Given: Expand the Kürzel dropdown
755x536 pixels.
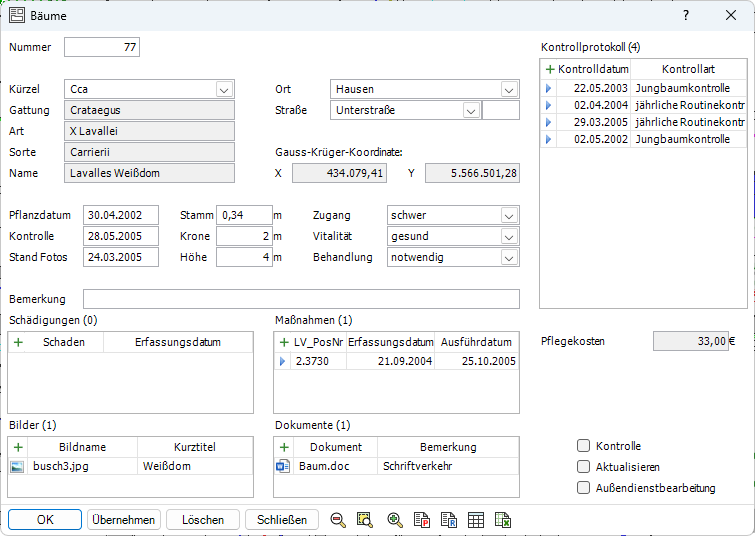Looking at the screenshot, I should tap(224, 89).
